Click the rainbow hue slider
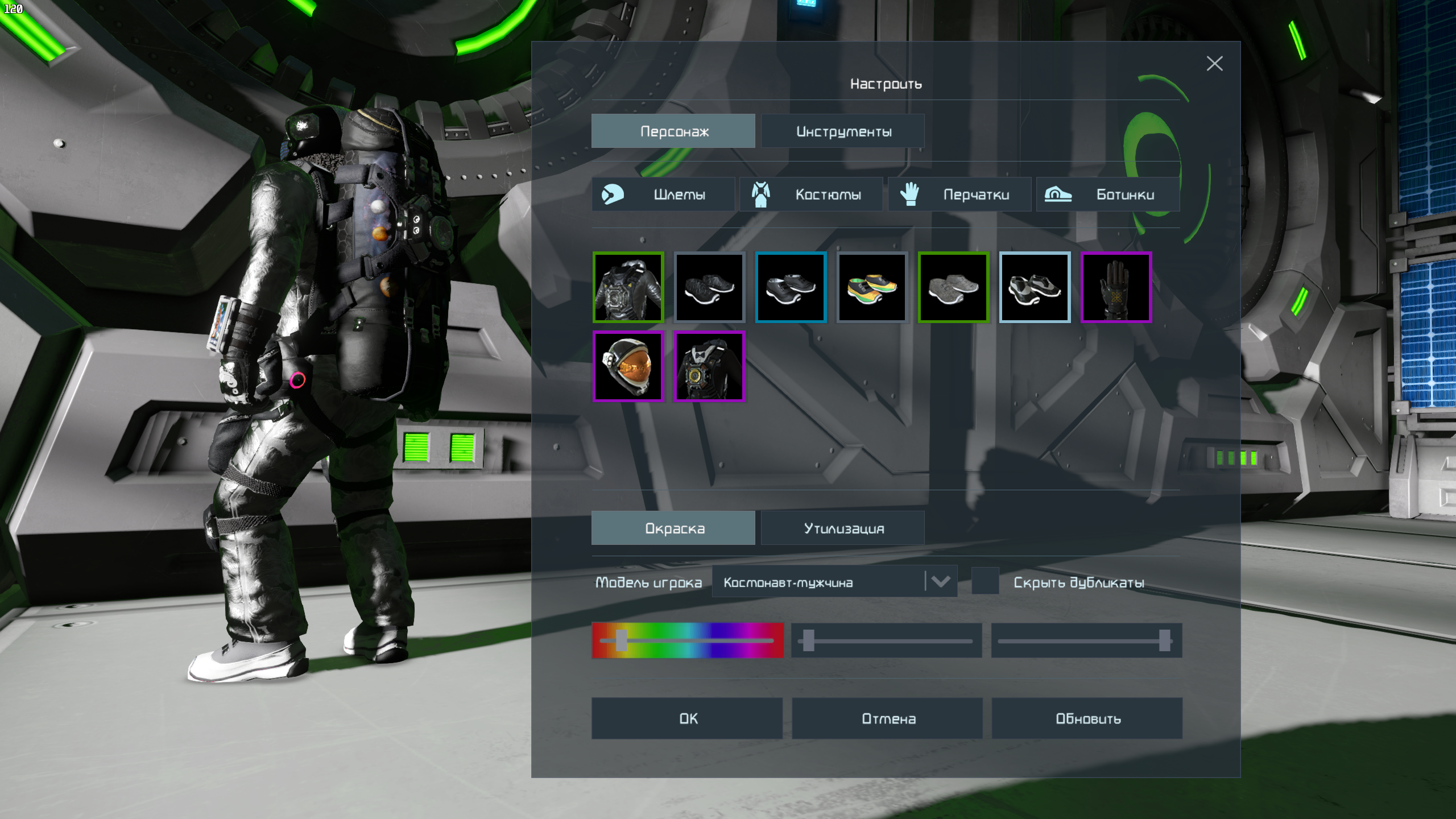 pyautogui.click(x=688, y=641)
